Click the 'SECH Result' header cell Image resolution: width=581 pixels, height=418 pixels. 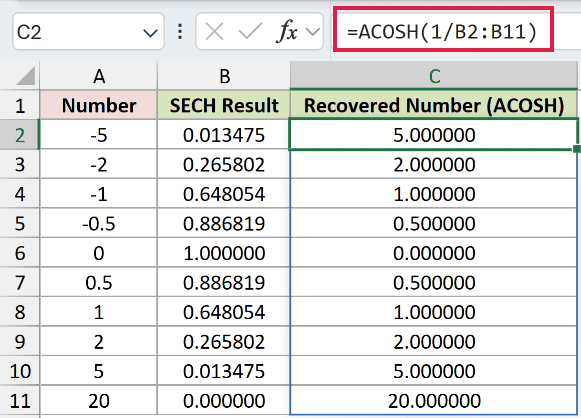(x=224, y=105)
